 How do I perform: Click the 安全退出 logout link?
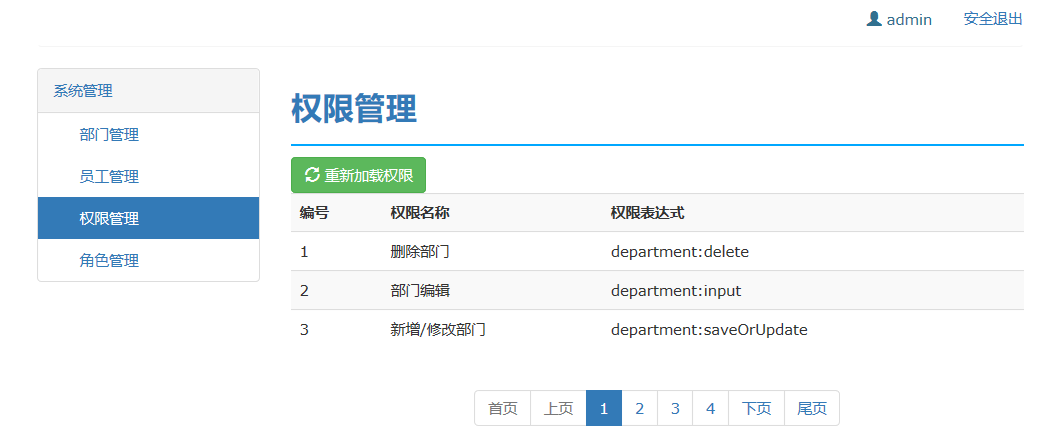coord(992,19)
